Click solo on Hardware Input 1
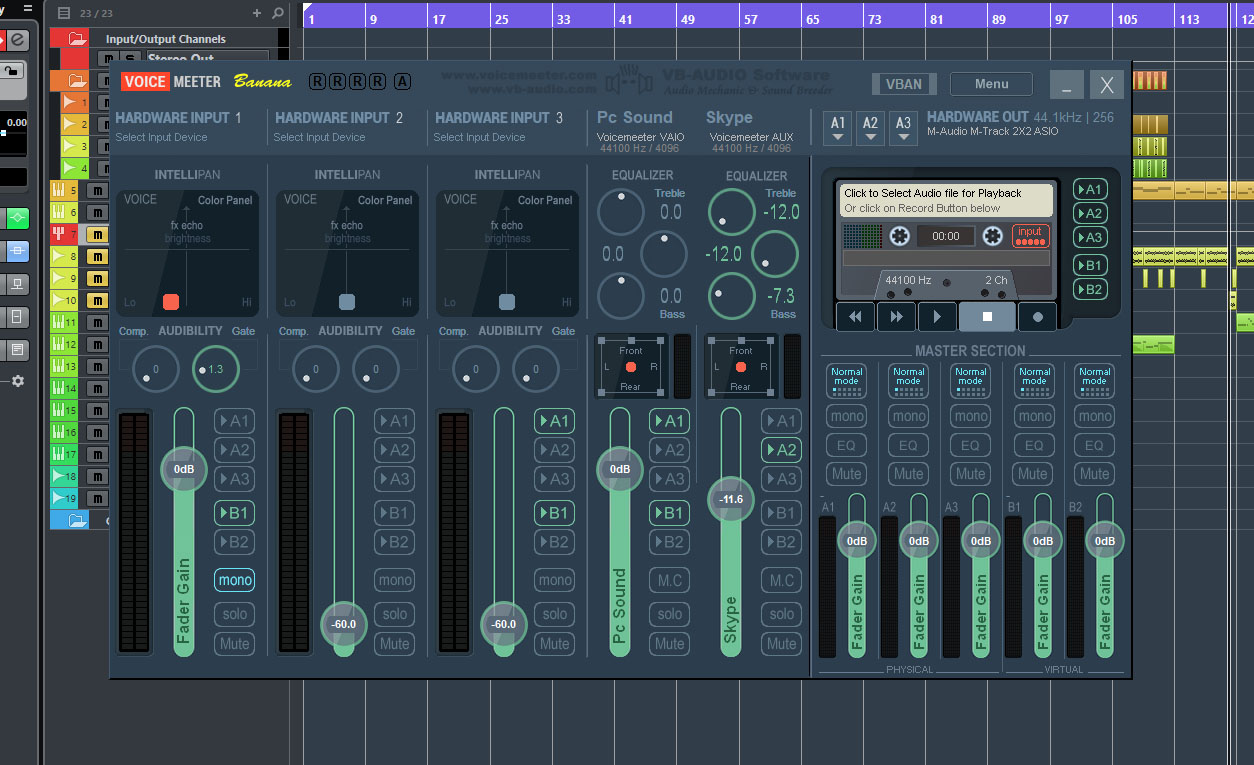This screenshot has height=765, width=1254. pyautogui.click(x=235, y=614)
